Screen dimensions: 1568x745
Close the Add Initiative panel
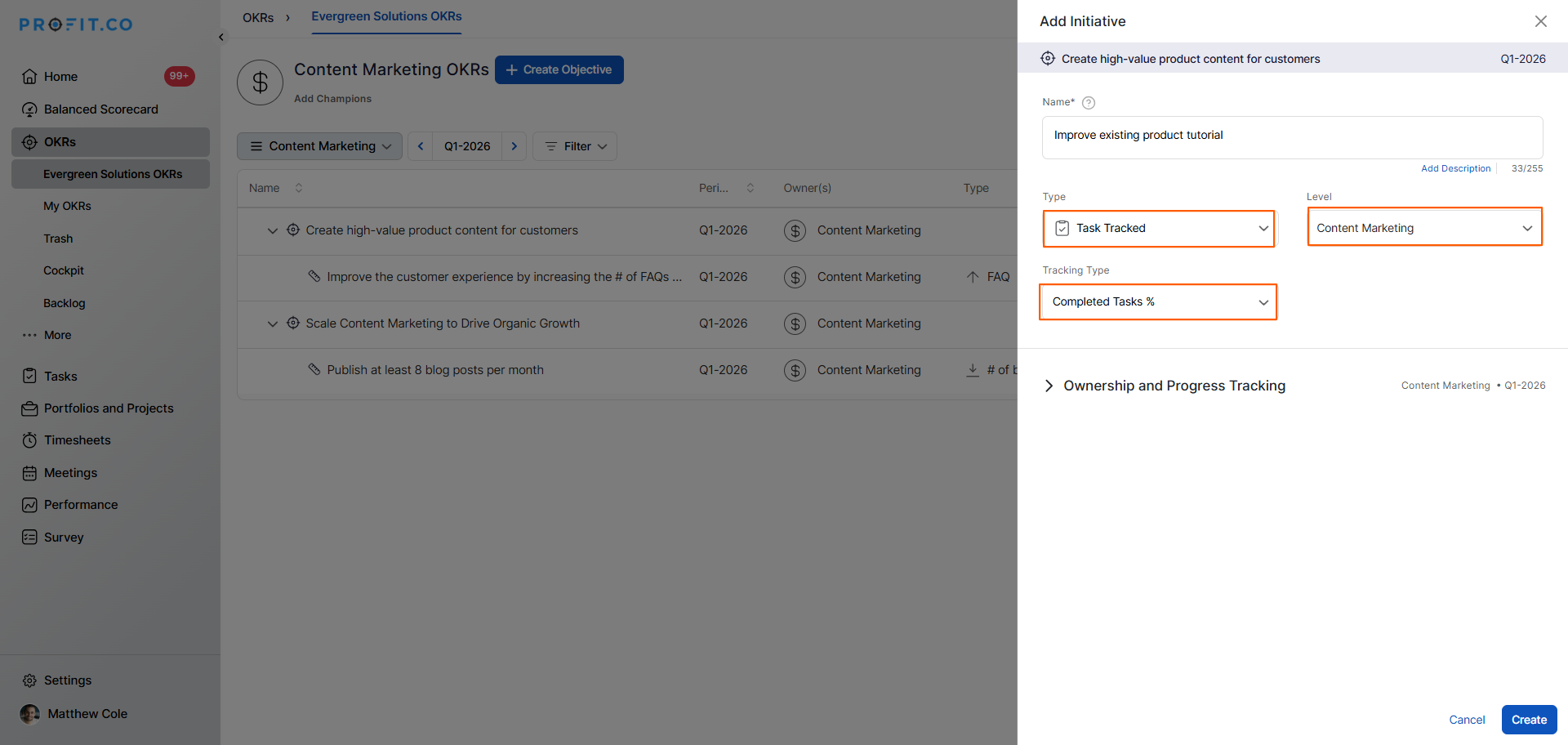(x=1540, y=21)
